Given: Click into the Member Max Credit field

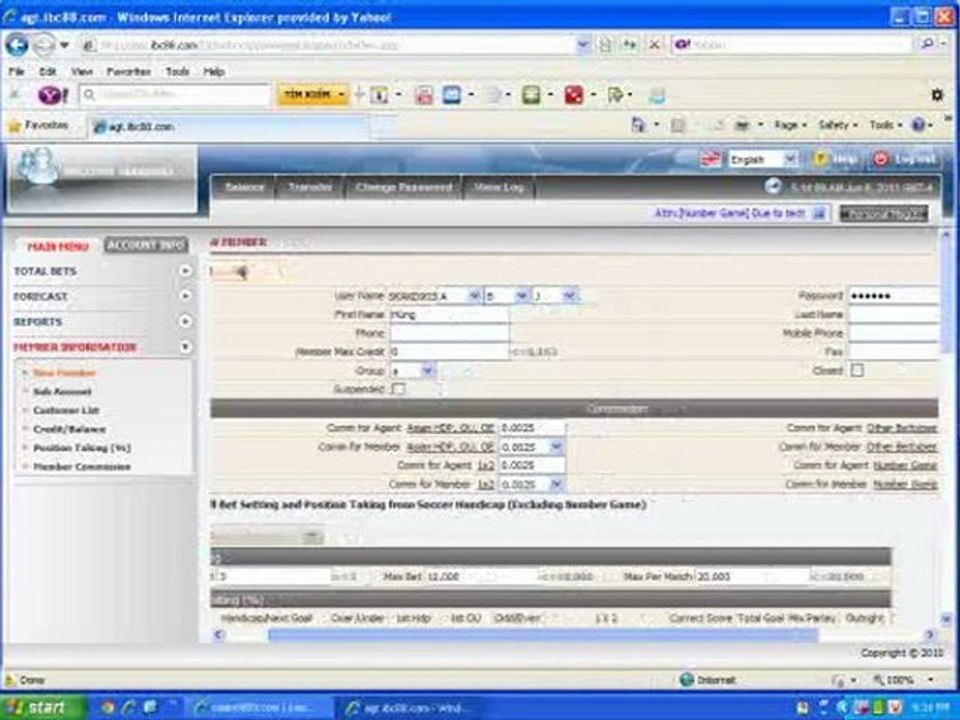Looking at the screenshot, I should click(x=449, y=352).
